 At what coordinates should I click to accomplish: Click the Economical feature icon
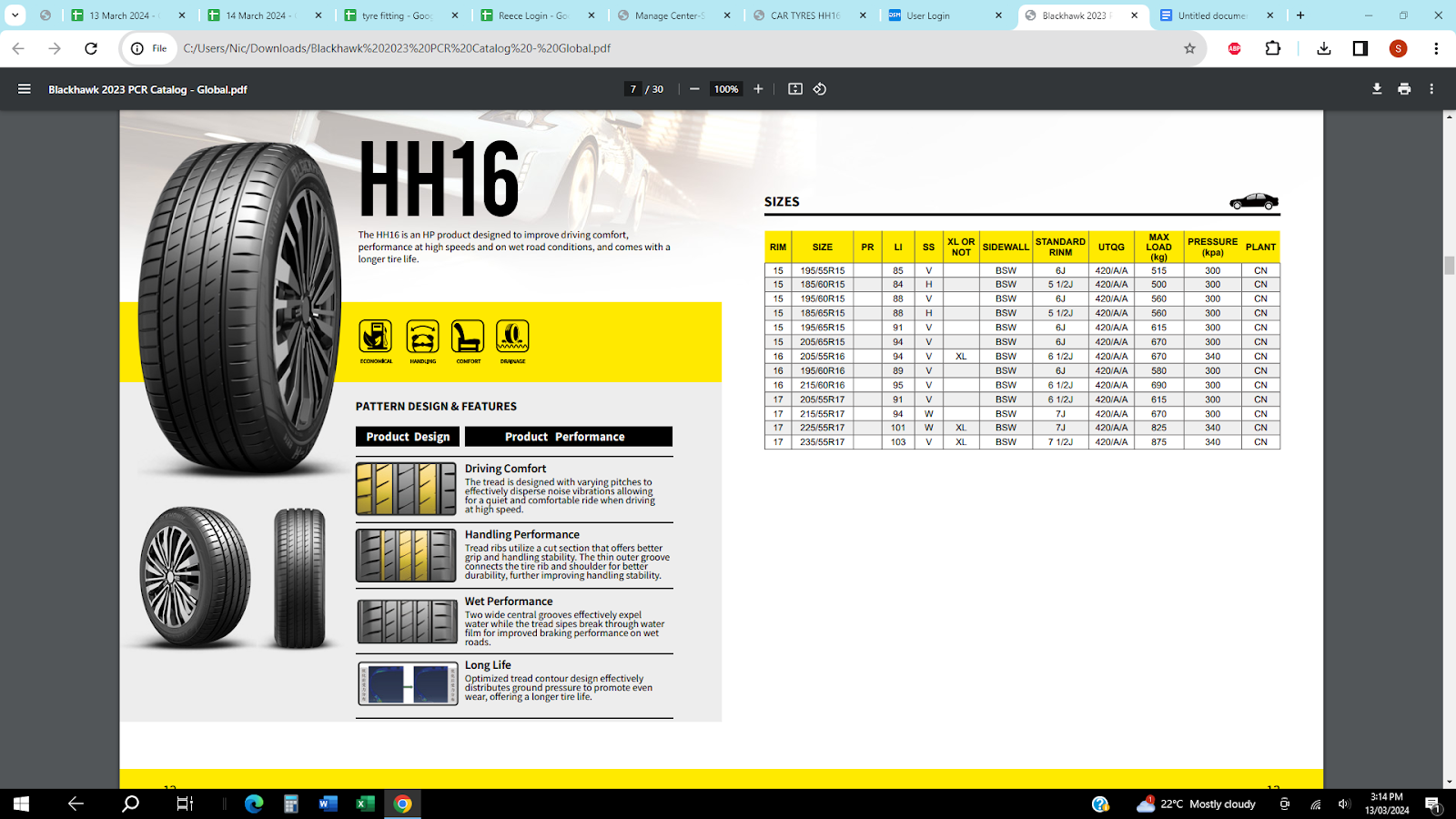point(376,340)
